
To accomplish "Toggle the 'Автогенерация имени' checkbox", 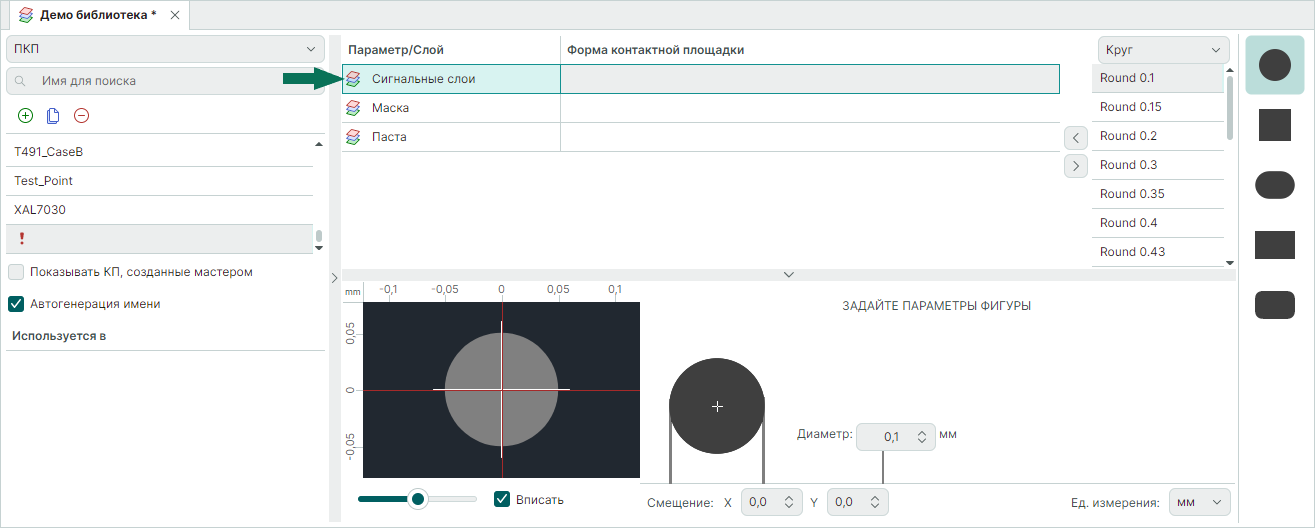I will click(16, 304).
